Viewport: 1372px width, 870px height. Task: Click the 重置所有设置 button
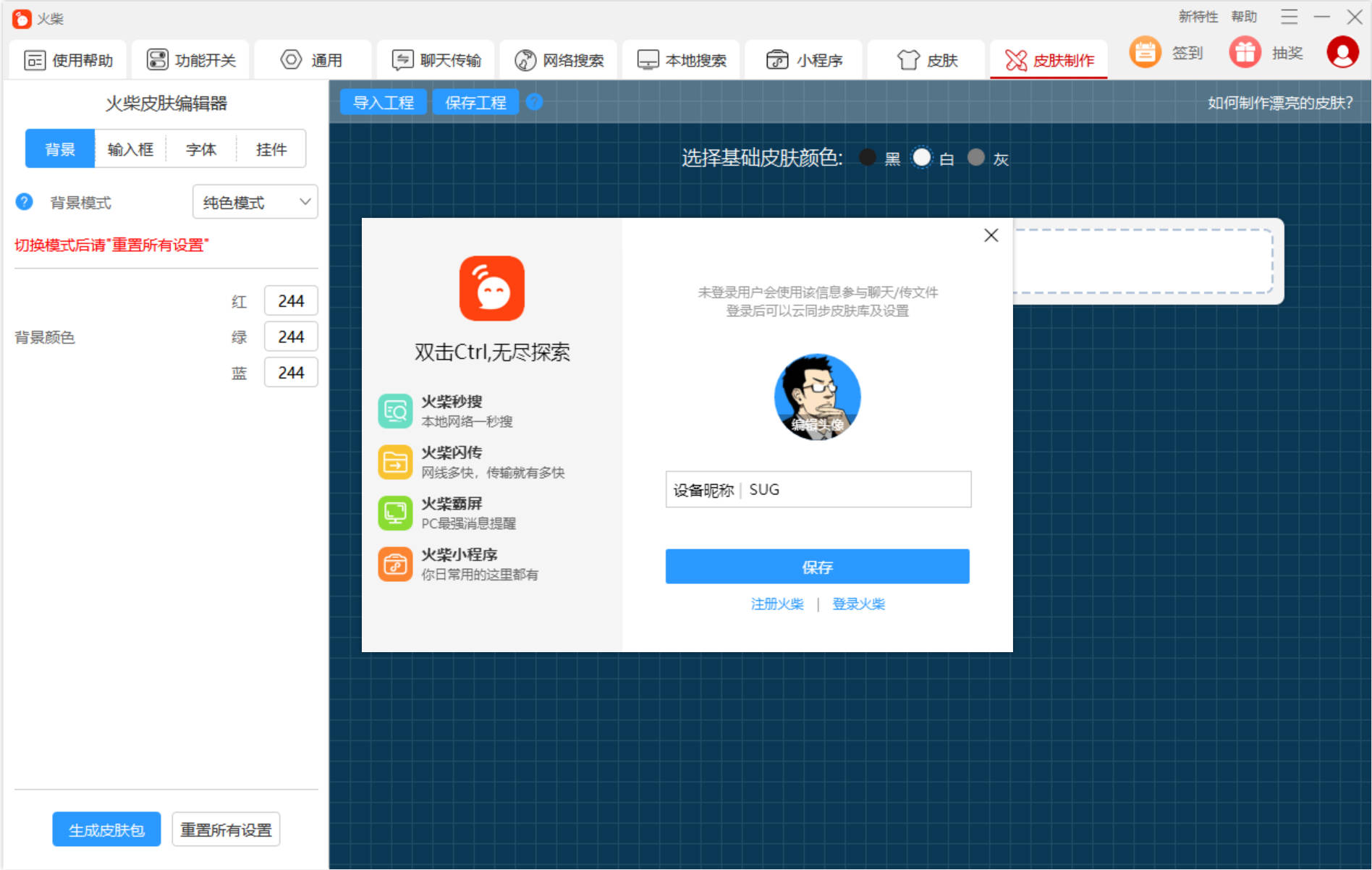pyautogui.click(x=226, y=829)
